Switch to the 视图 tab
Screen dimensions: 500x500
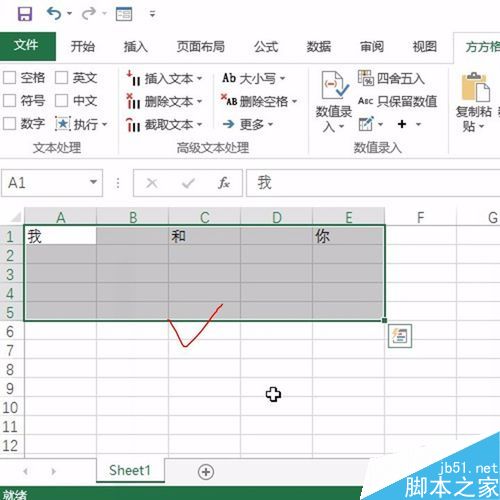pos(425,46)
